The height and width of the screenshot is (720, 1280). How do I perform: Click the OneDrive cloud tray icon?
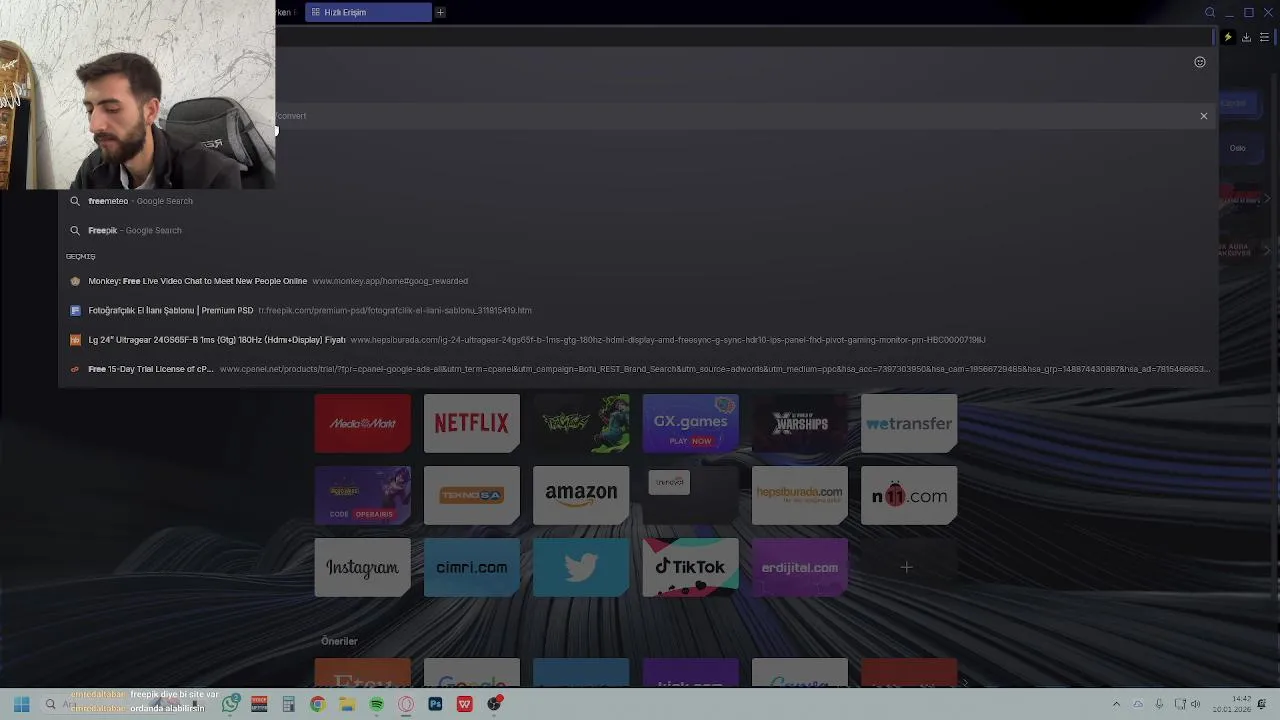point(1138,704)
